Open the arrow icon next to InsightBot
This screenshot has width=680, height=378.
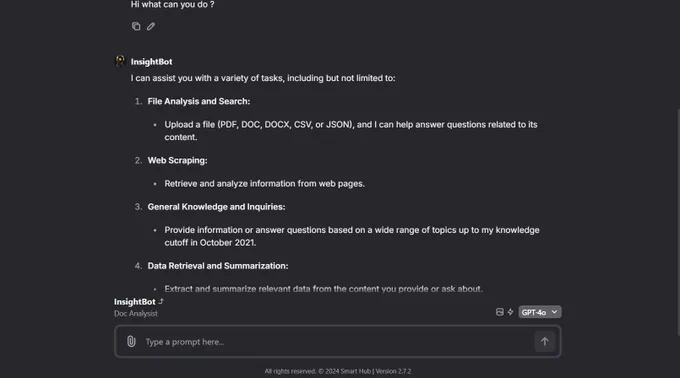(x=161, y=301)
